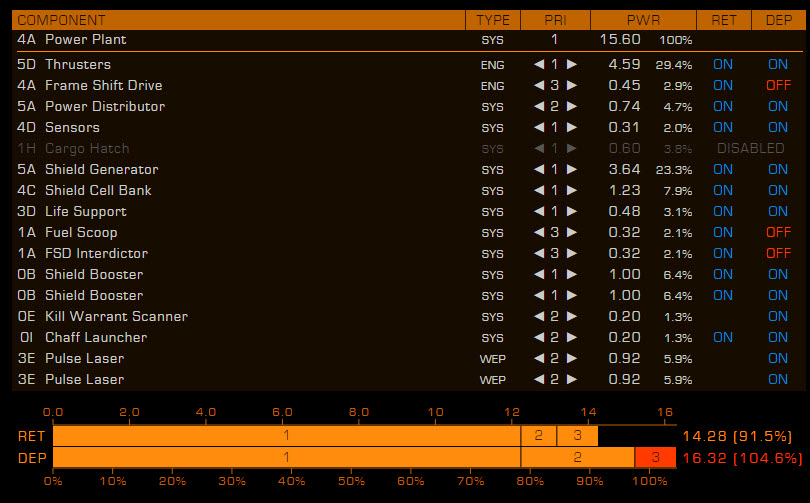The image size is (810, 503).
Task: Raise Shield Generator priority via right arrow
Action: pyautogui.click(x=571, y=169)
